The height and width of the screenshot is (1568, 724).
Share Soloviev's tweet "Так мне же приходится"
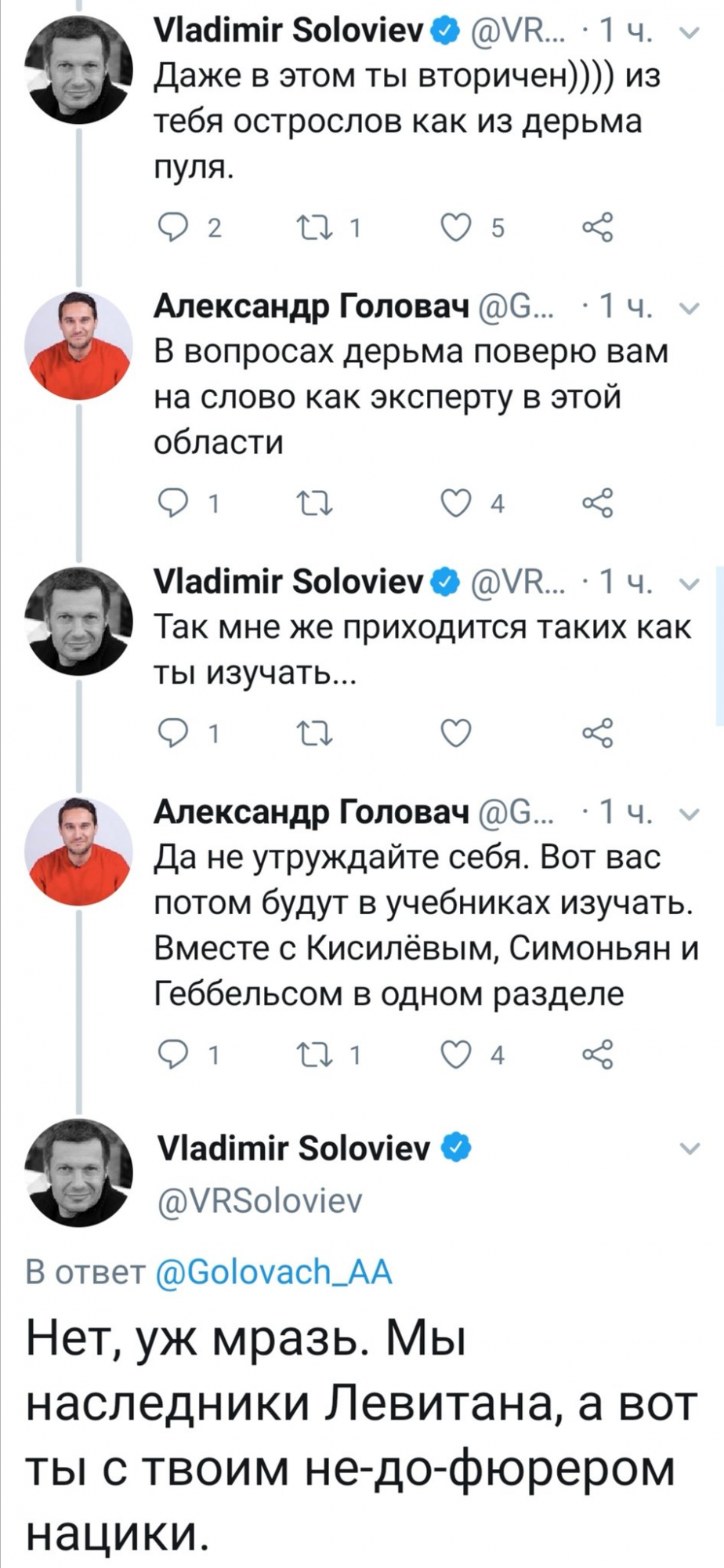click(x=597, y=733)
